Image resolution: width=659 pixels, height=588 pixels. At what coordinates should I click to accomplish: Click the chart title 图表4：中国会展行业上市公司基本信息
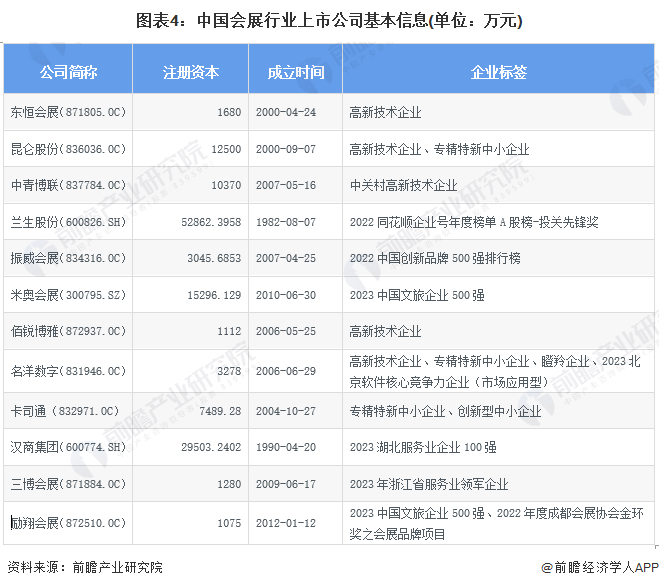coord(329,20)
